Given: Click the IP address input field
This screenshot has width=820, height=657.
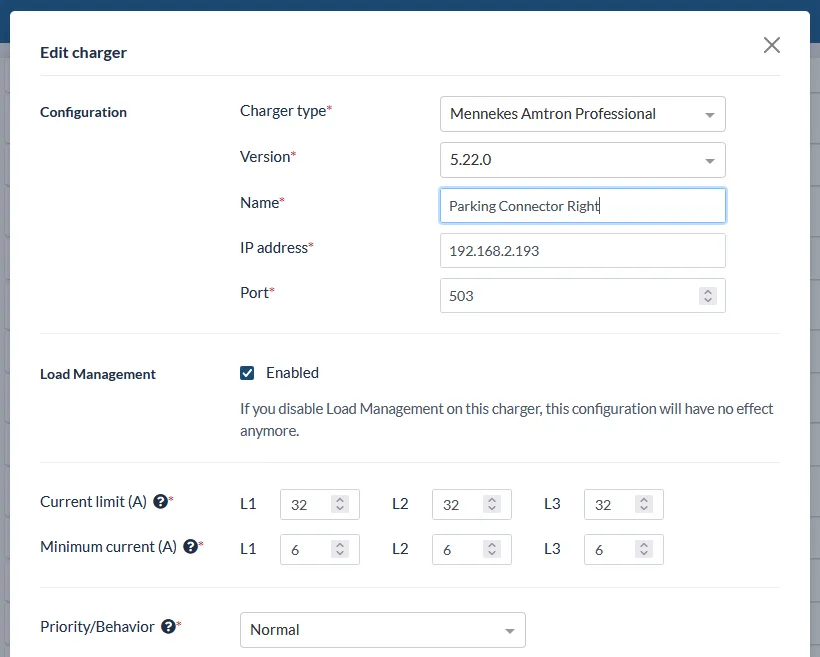Looking at the screenshot, I should [x=582, y=251].
